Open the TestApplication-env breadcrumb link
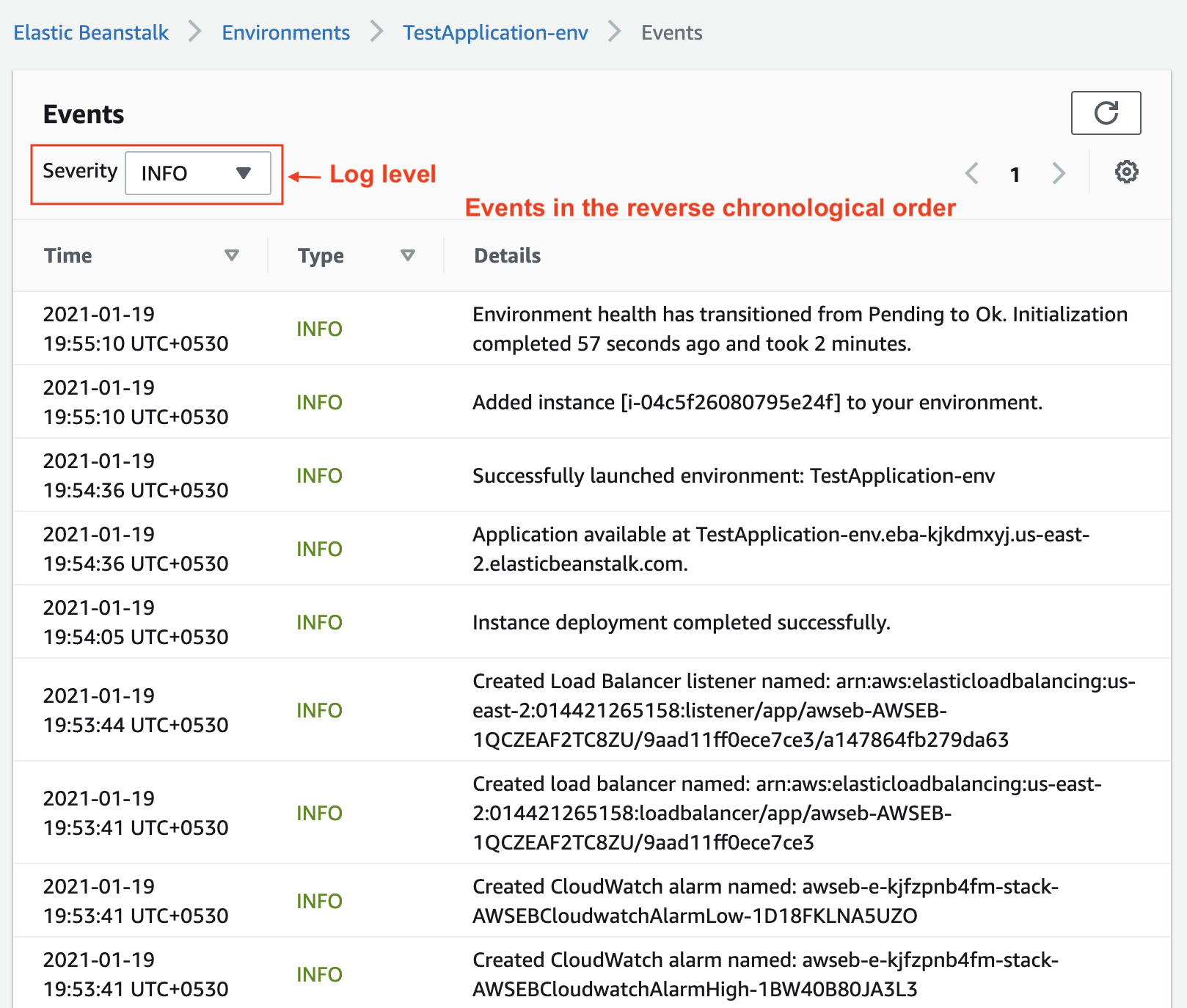Viewport: 1187px width, 1008px height. point(495,32)
